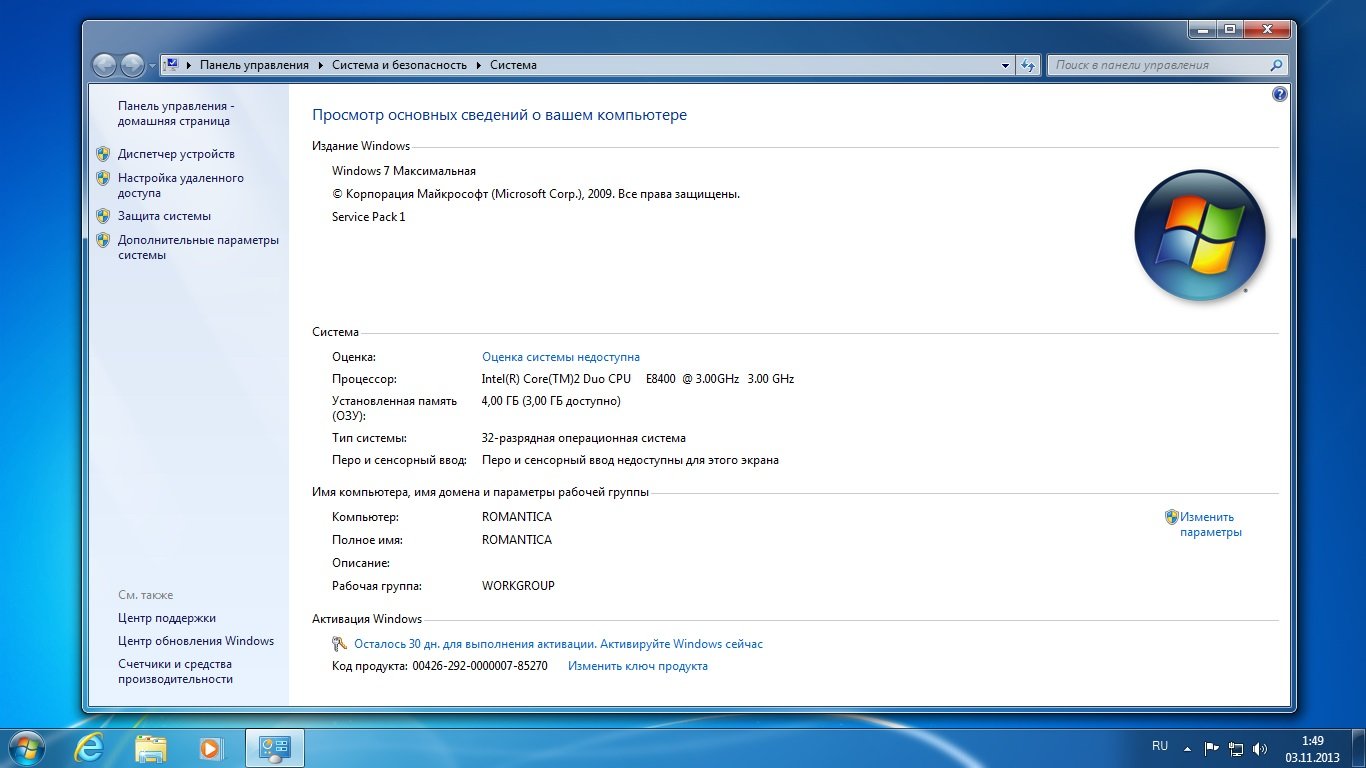1366x768 pixels.
Task: Expand arrow after "Панель управления" breadcrumb
Action: coord(321,65)
